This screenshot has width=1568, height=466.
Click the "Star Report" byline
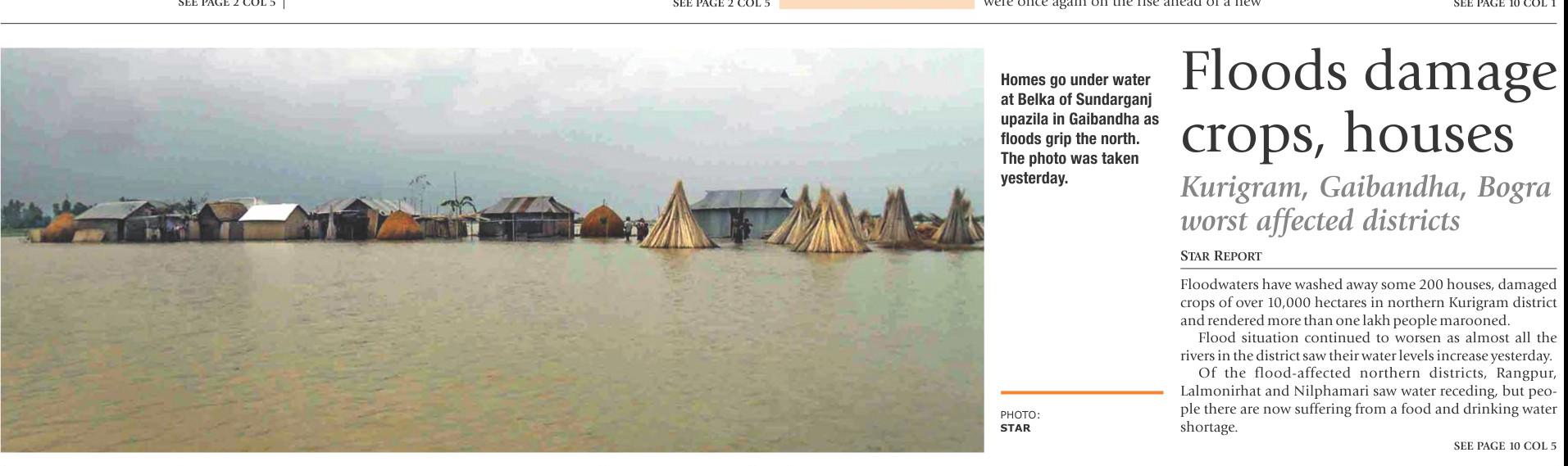click(1220, 256)
